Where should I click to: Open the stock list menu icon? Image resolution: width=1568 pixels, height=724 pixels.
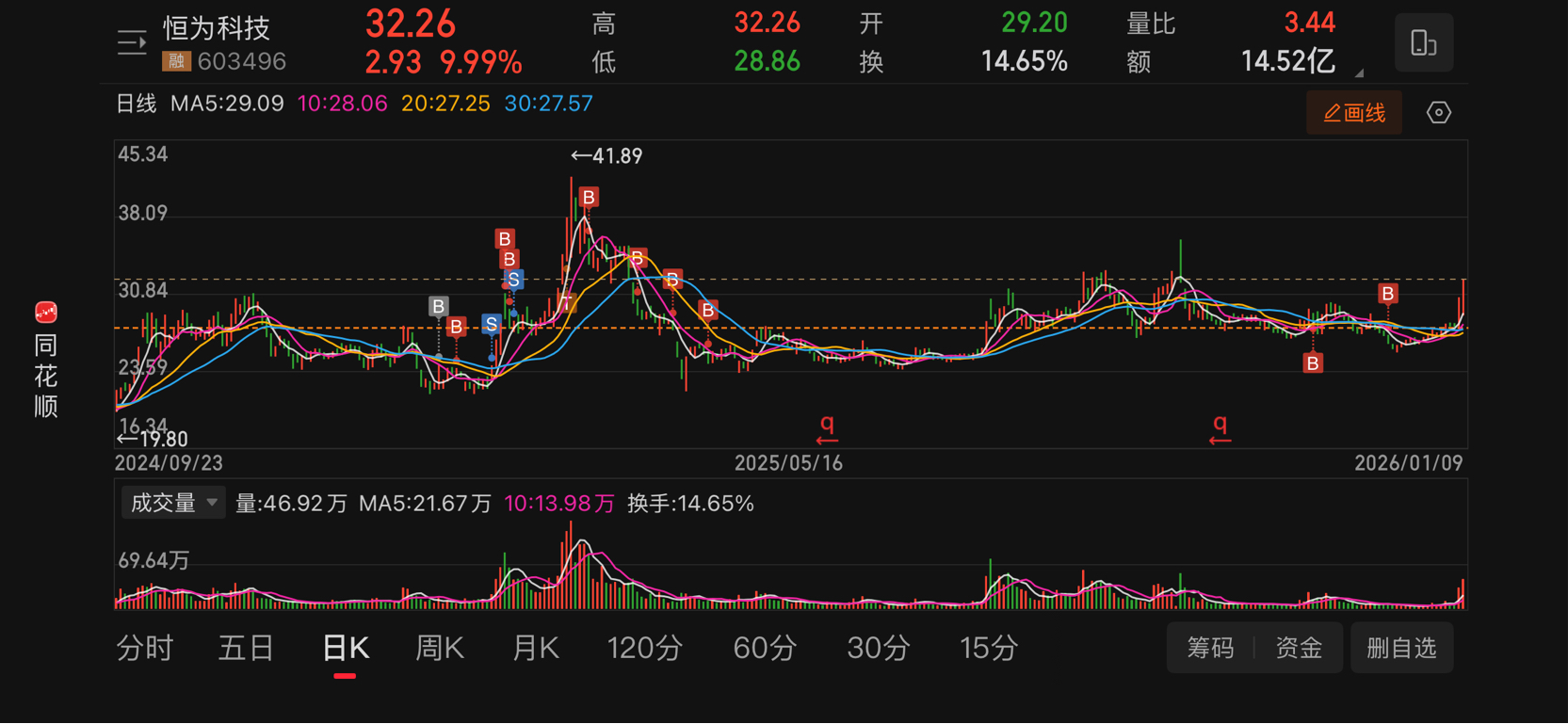coord(132,43)
